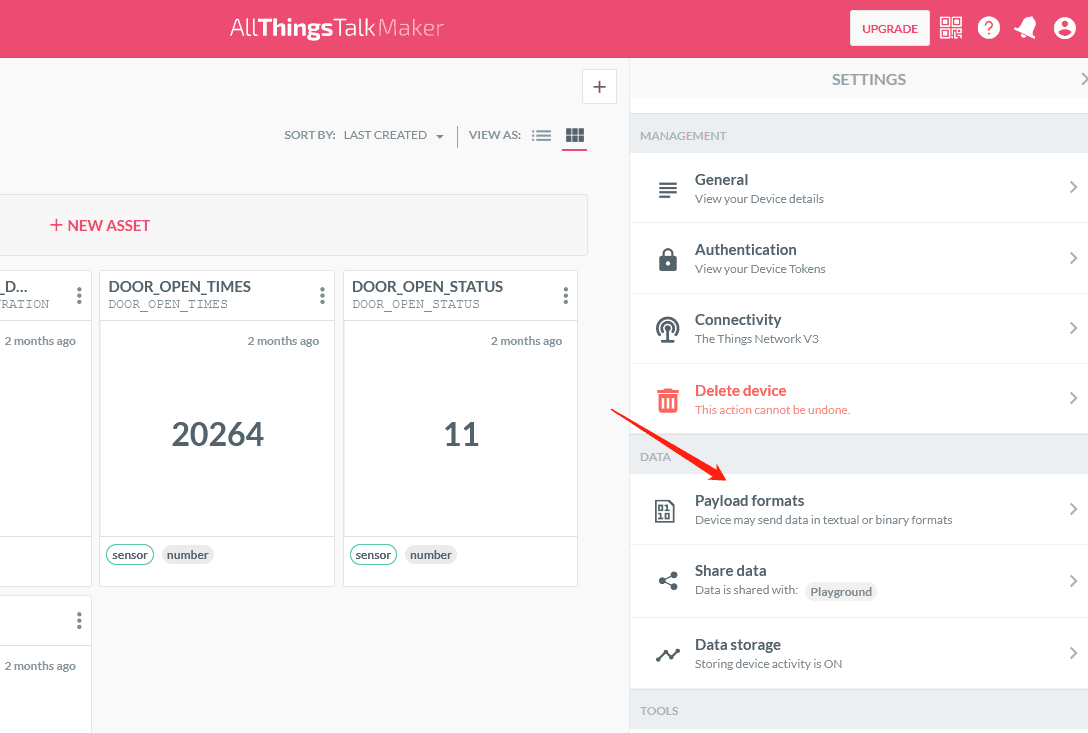The width and height of the screenshot is (1088, 733).
Task: Open General settings
Action: tap(858, 188)
